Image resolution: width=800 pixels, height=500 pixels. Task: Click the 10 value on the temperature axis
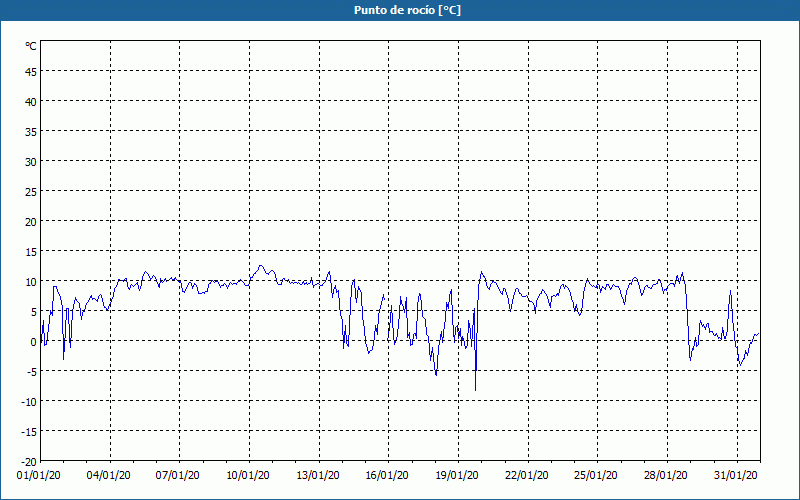coord(31,282)
